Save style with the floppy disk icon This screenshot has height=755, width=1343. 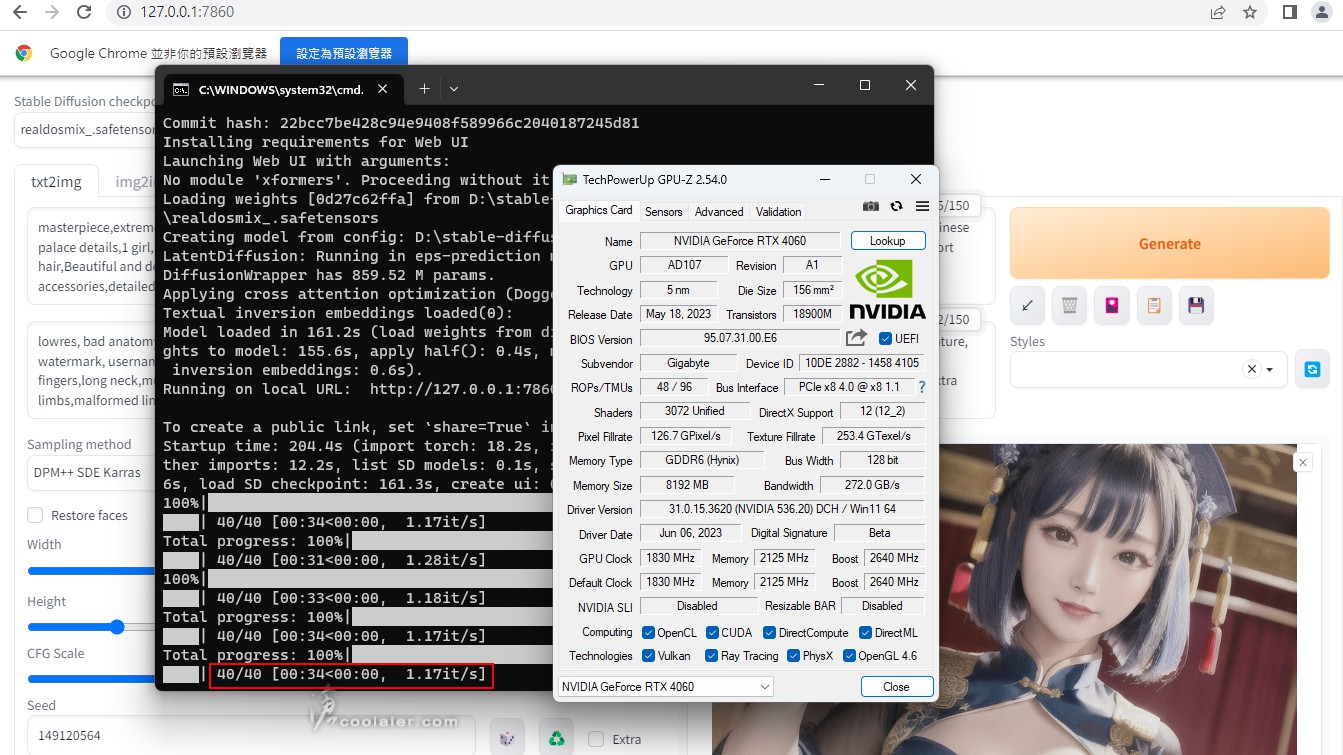(x=1196, y=306)
